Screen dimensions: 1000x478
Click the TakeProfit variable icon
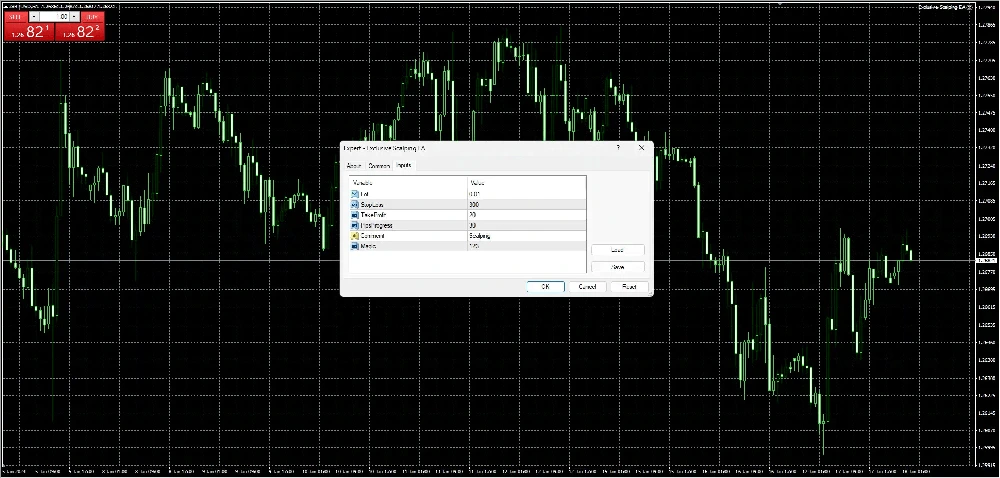click(355, 215)
